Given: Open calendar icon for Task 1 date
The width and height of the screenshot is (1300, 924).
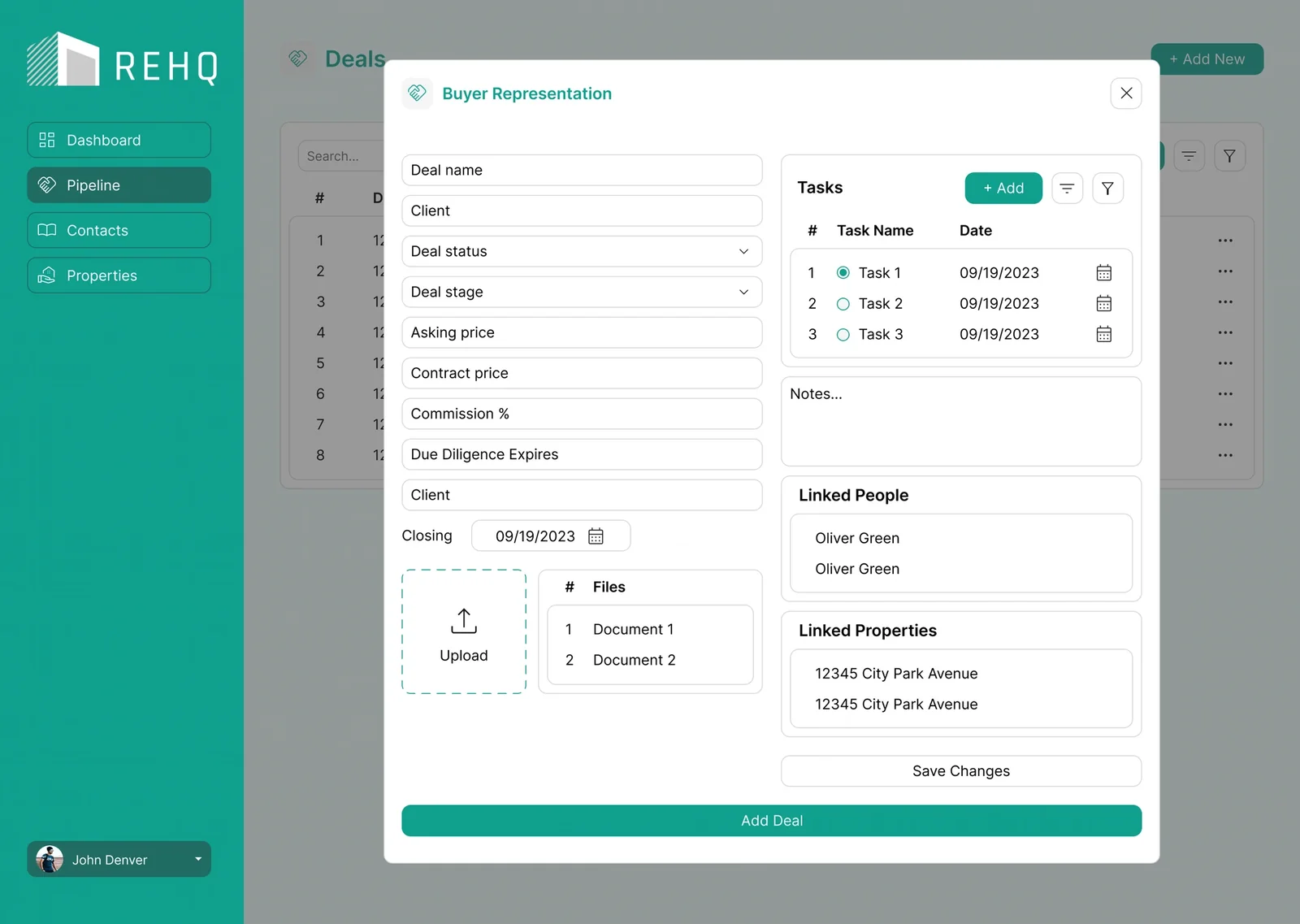Looking at the screenshot, I should pos(1103,272).
